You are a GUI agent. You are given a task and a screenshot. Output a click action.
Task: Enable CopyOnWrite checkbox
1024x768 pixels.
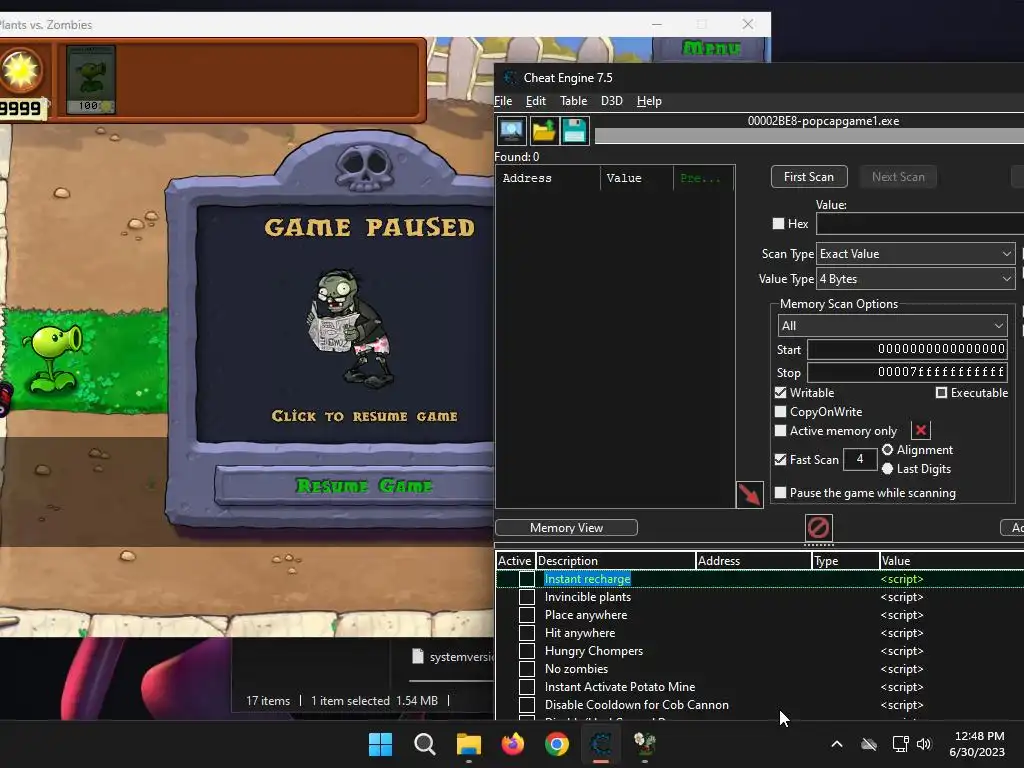pos(780,411)
